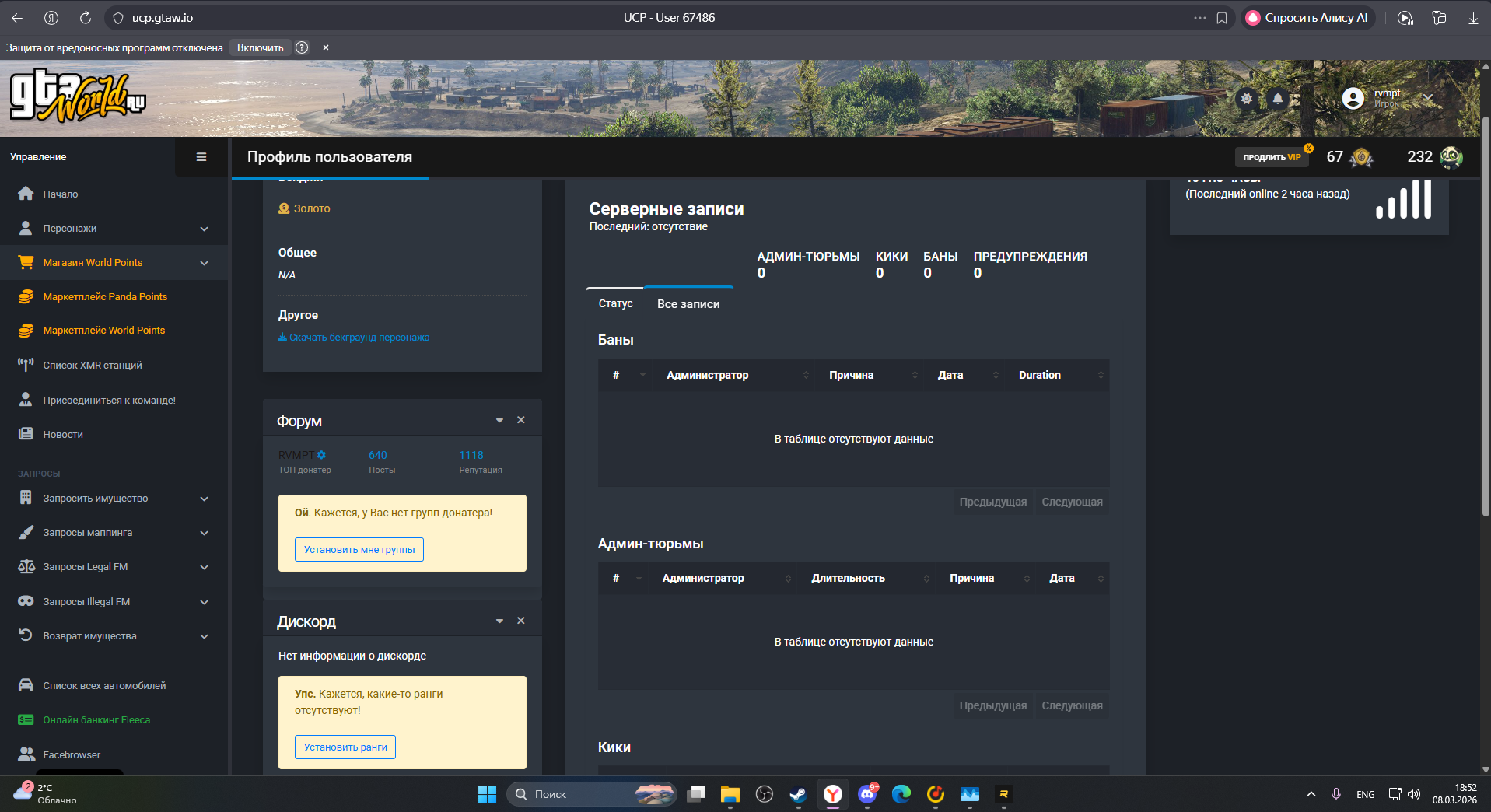Expand Запросить имущество submenu
This screenshot has height=812, width=1491.
click(114, 498)
